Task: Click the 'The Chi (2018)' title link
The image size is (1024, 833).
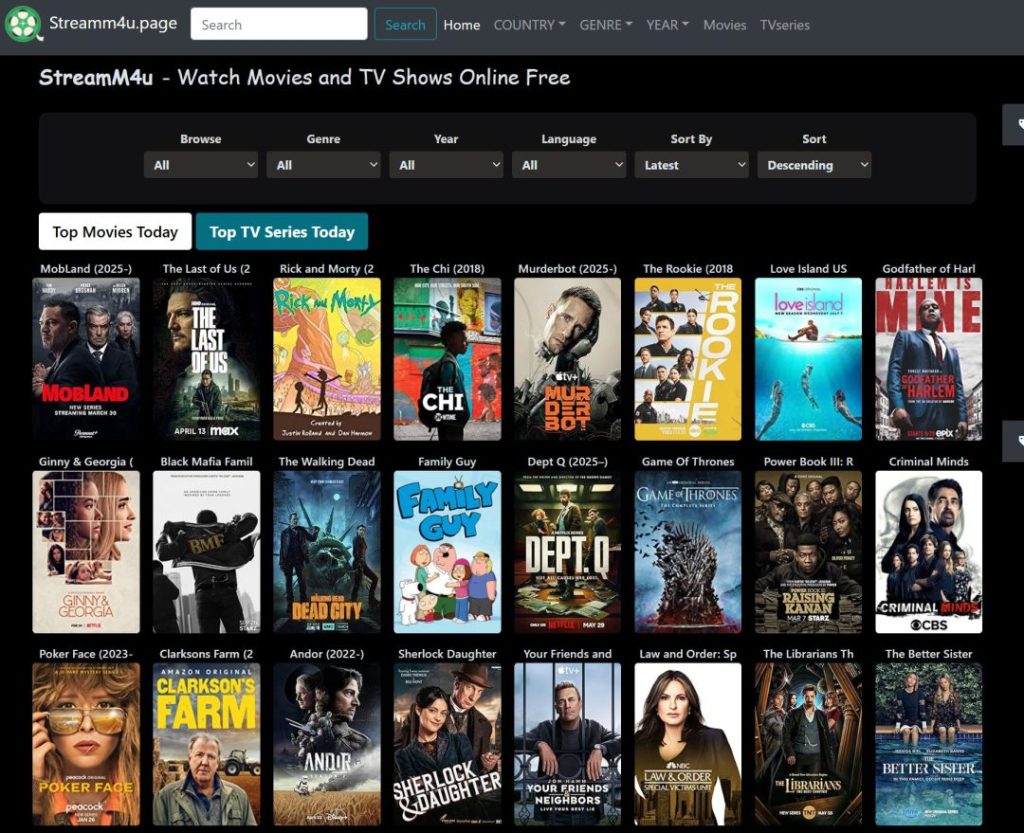Action: coord(447,268)
